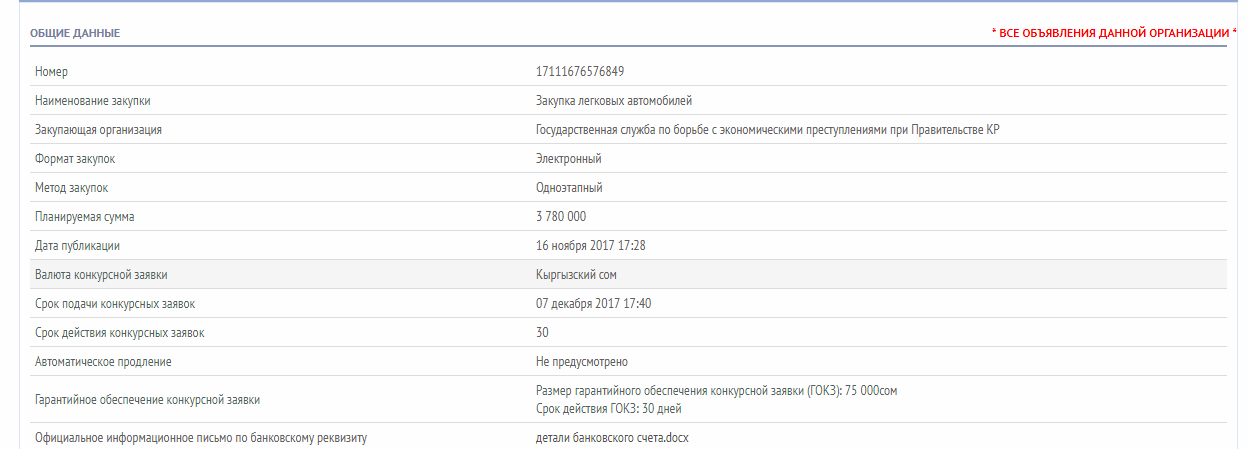Select the Электронный format value
The image size is (1247, 449).
click(x=569, y=159)
